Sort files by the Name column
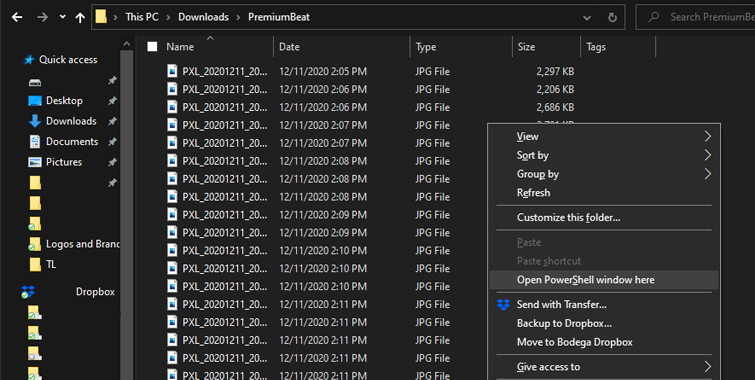The width and height of the screenshot is (755, 380). (x=180, y=47)
